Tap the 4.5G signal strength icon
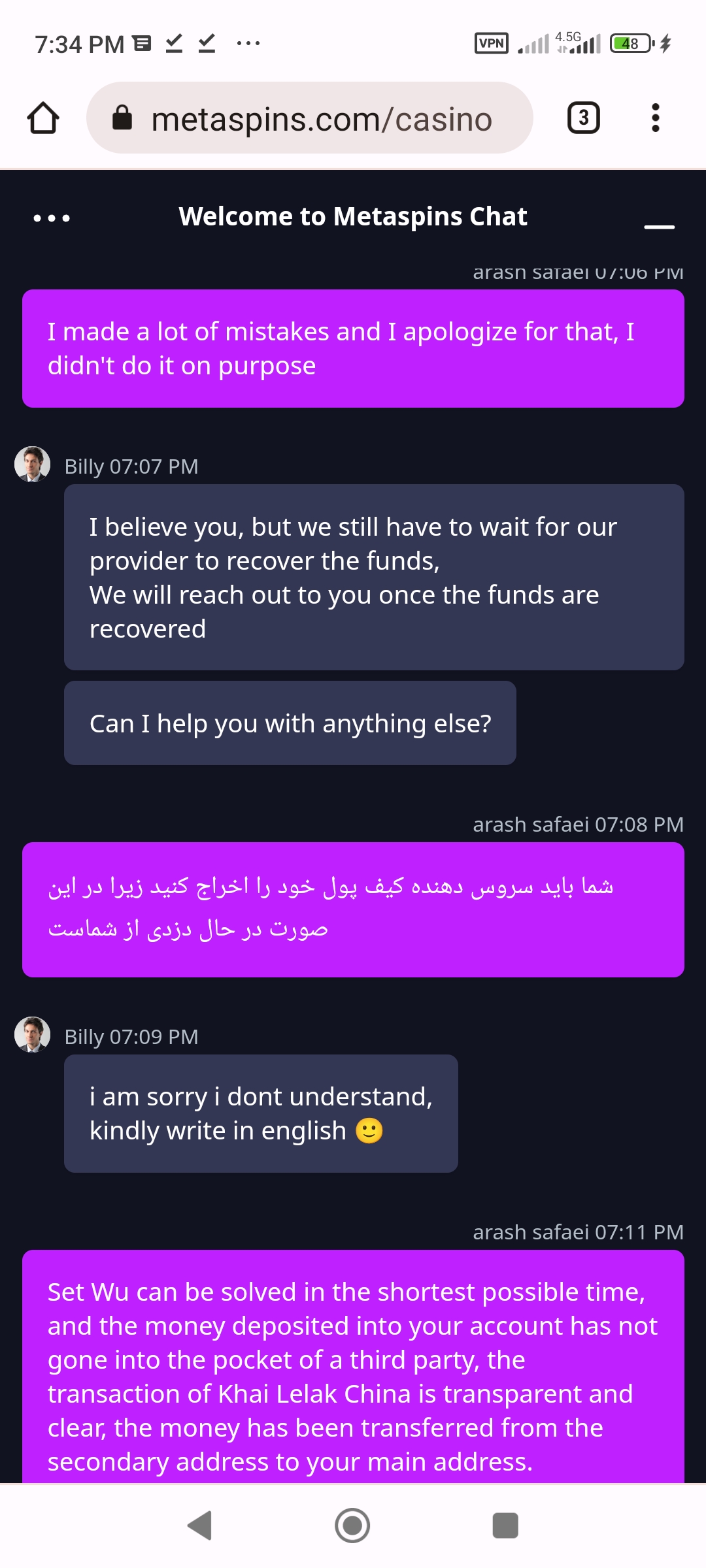Viewport: 706px width, 1568px height. 579,43
